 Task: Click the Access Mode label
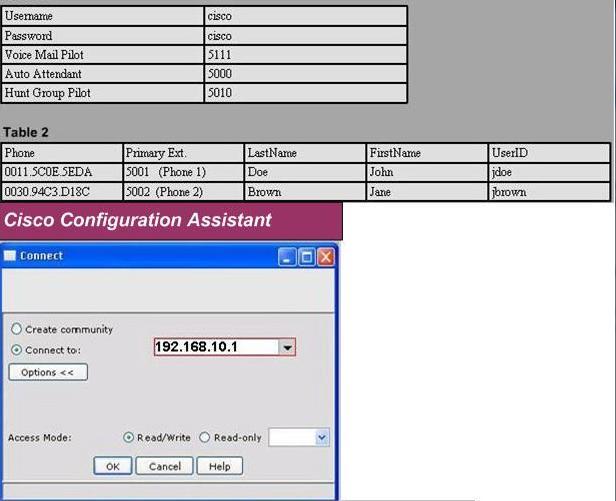[x=40, y=438]
